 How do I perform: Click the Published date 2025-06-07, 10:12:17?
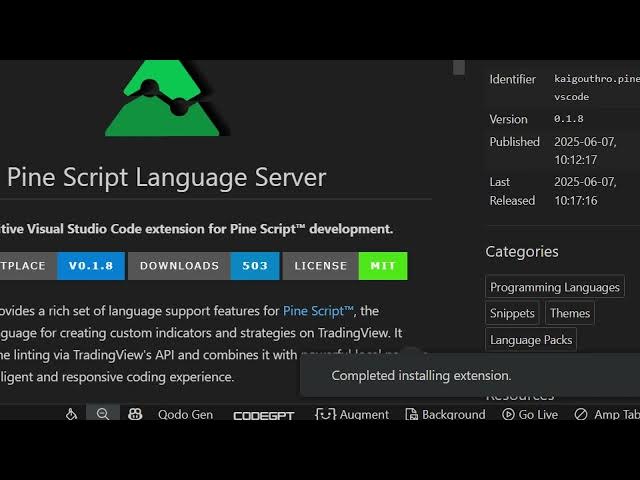point(585,151)
